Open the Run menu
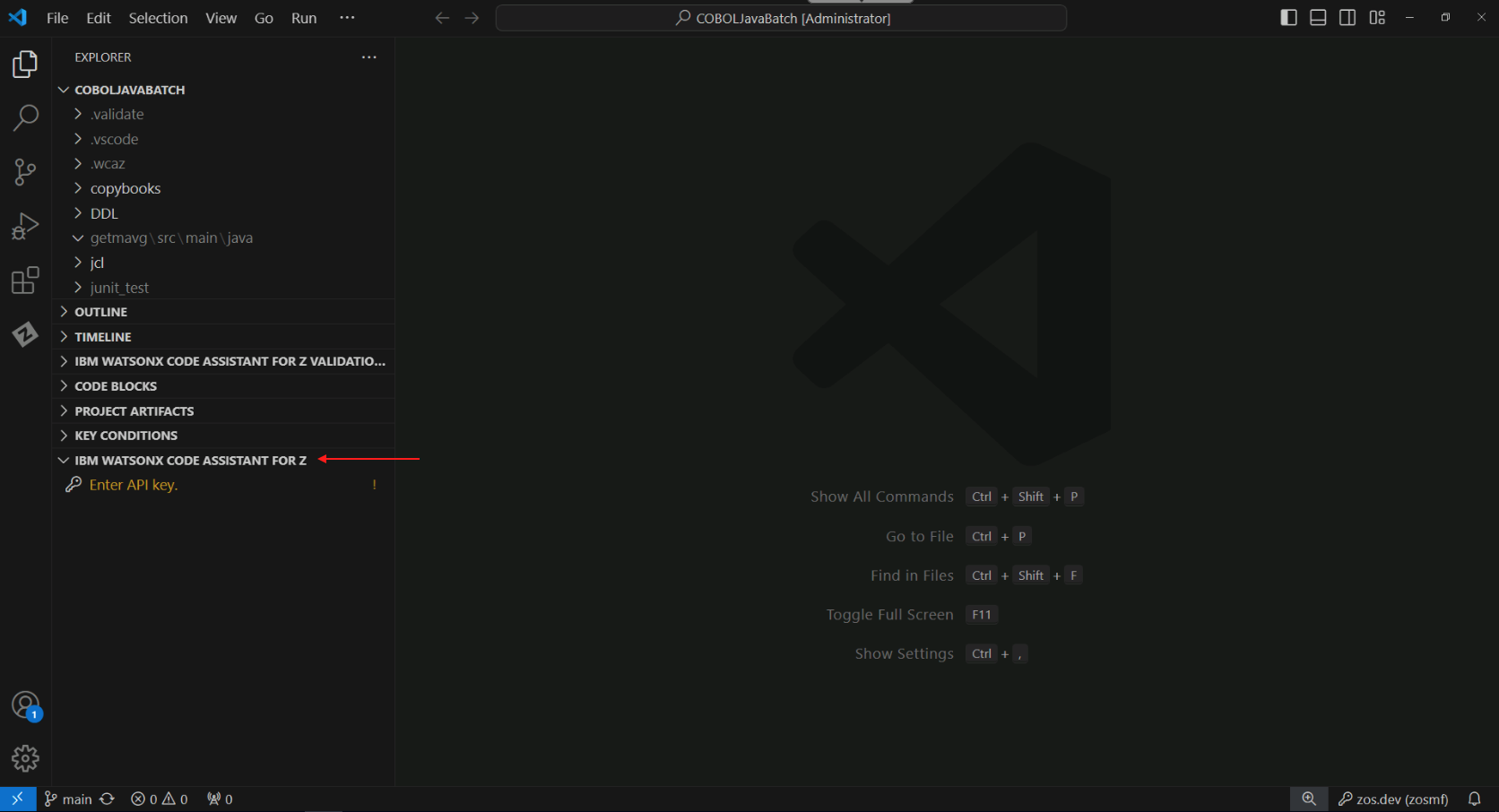The height and width of the screenshot is (812, 1499). click(304, 18)
